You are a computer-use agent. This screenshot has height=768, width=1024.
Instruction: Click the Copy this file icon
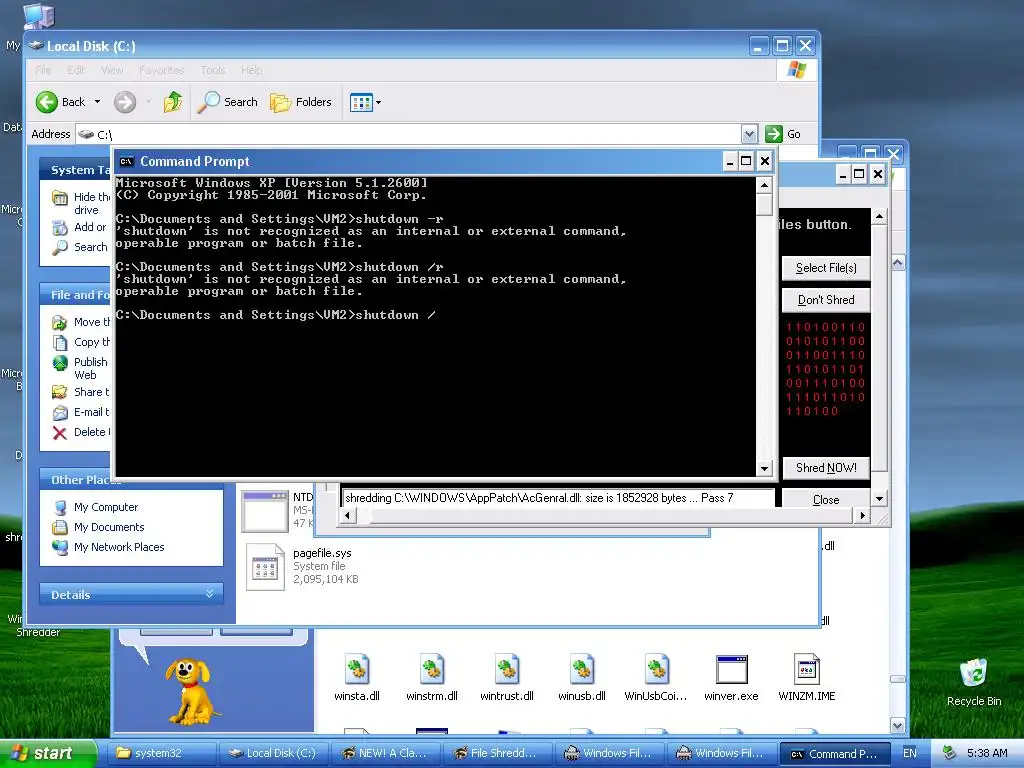(60, 342)
